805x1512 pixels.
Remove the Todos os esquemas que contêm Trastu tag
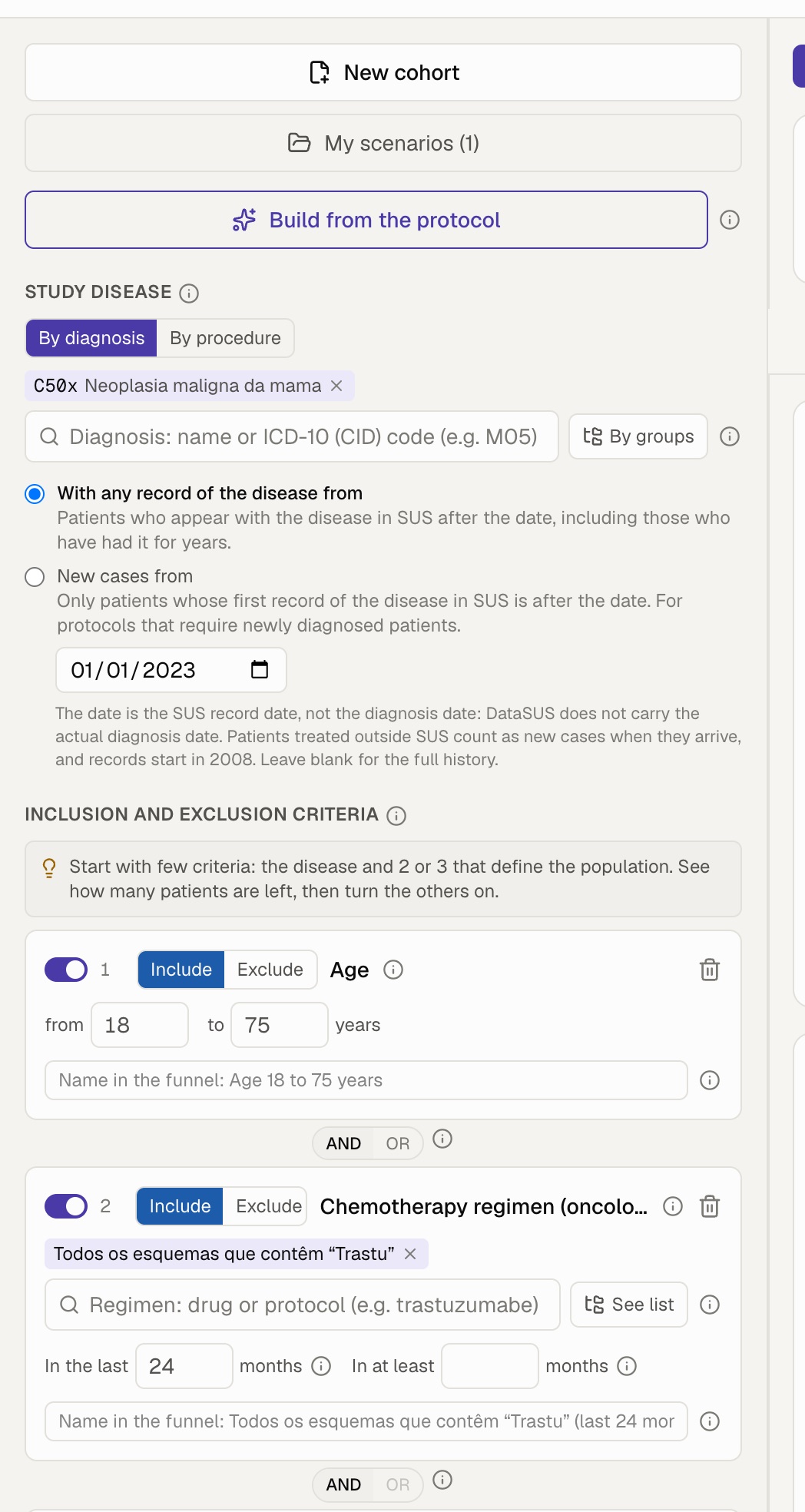pos(410,1254)
